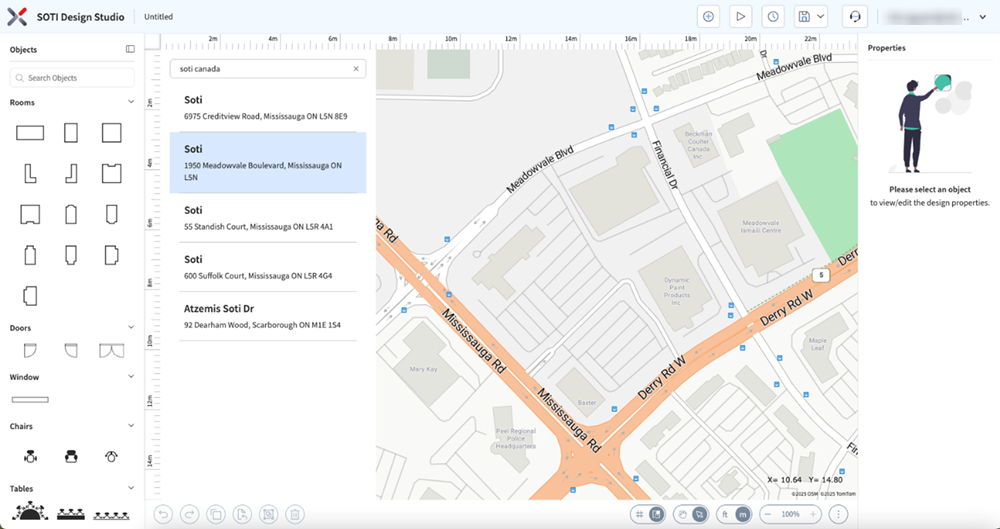This screenshot has height=529, width=1000.
Task: Zoom in with the plus button
Action: pyautogui.click(x=812, y=514)
